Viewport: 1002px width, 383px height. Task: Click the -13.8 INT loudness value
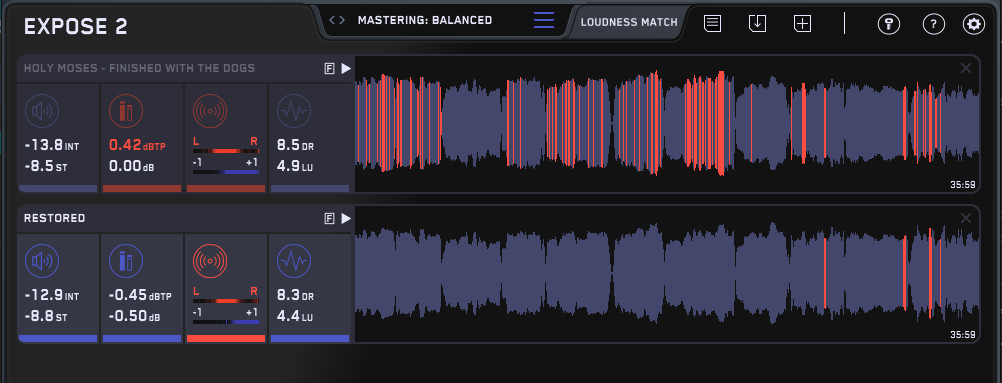point(52,146)
